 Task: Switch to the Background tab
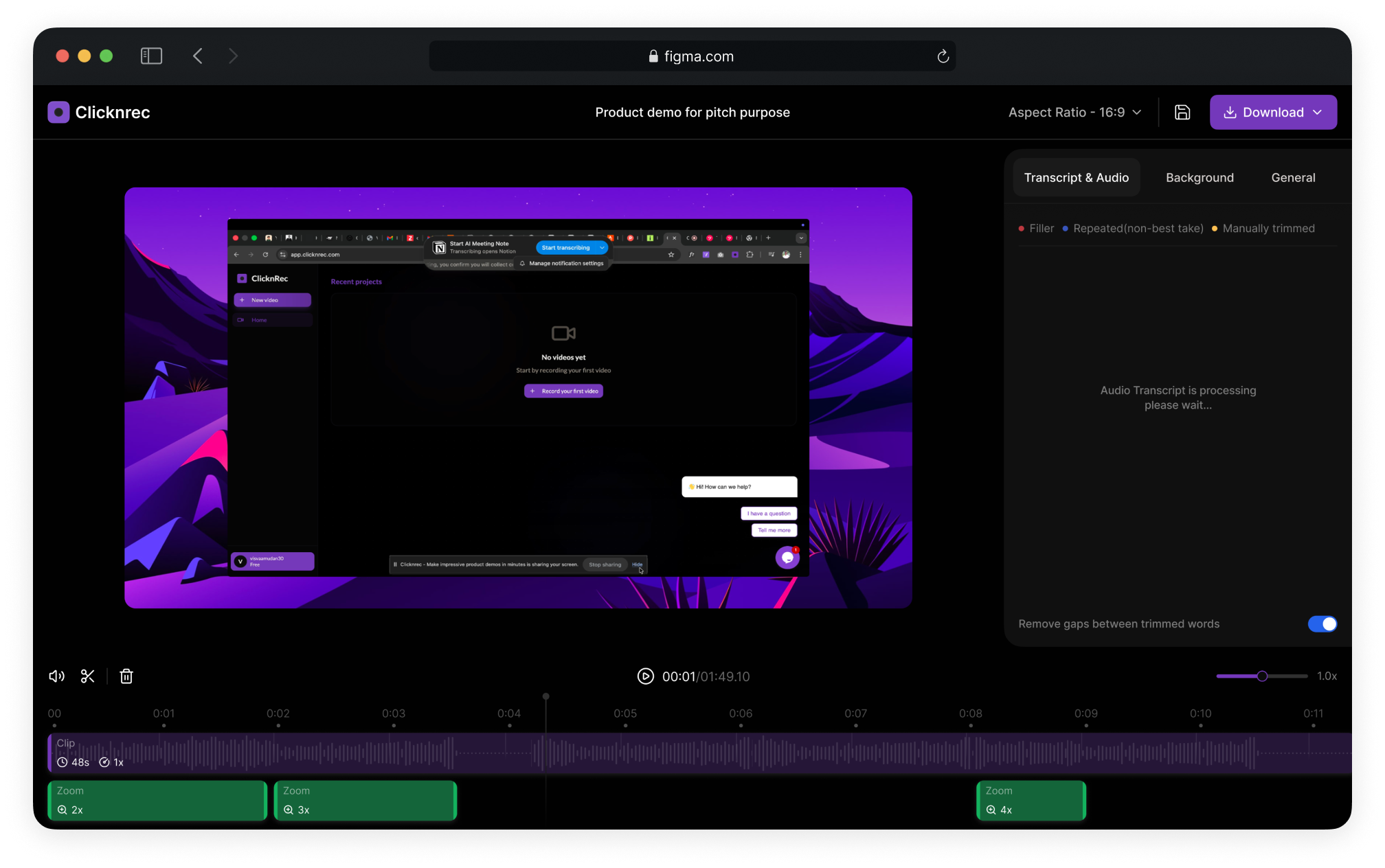1200,178
